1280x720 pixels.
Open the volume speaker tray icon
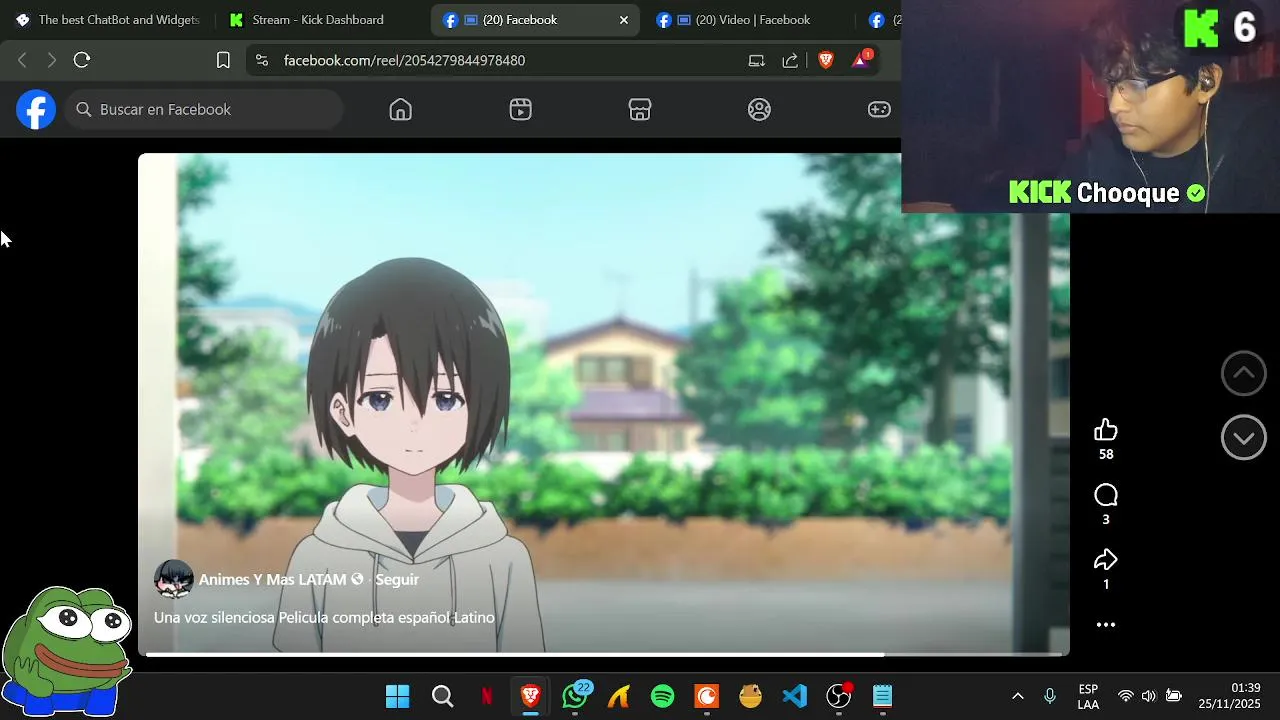pos(1149,696)
